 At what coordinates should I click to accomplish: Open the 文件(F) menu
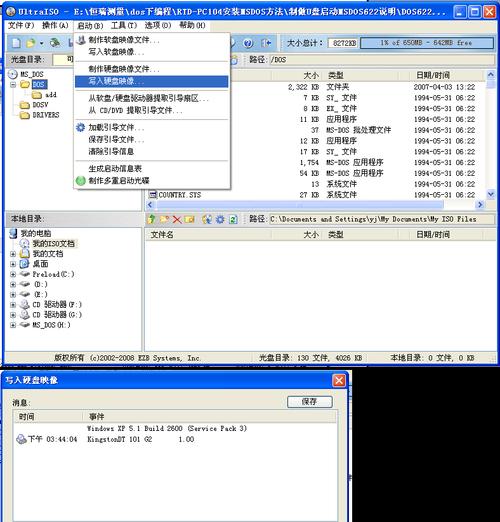(x=21, y=25)
